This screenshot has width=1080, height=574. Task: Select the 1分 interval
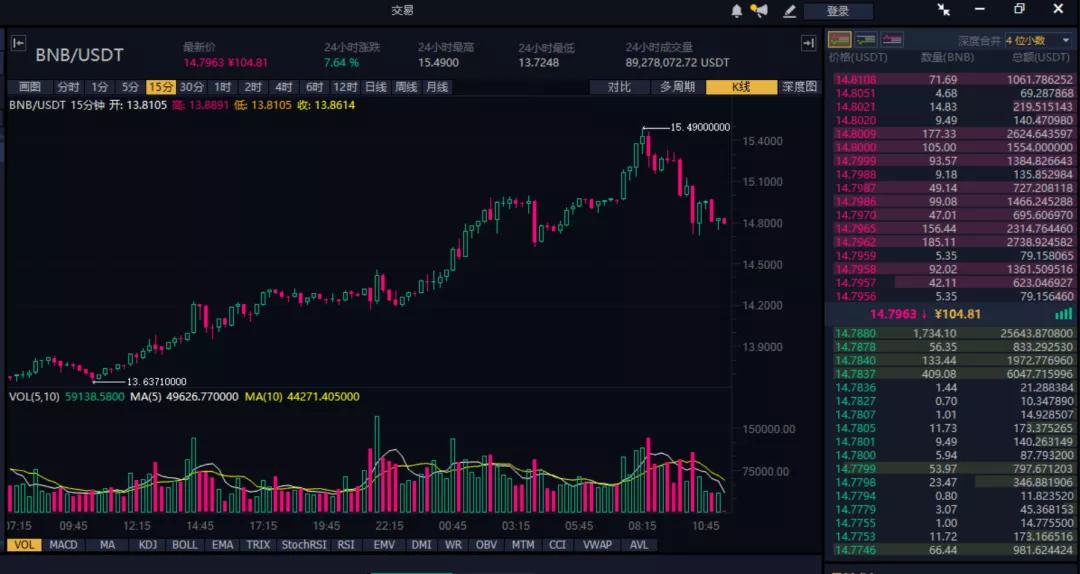[x=101, y=87]
